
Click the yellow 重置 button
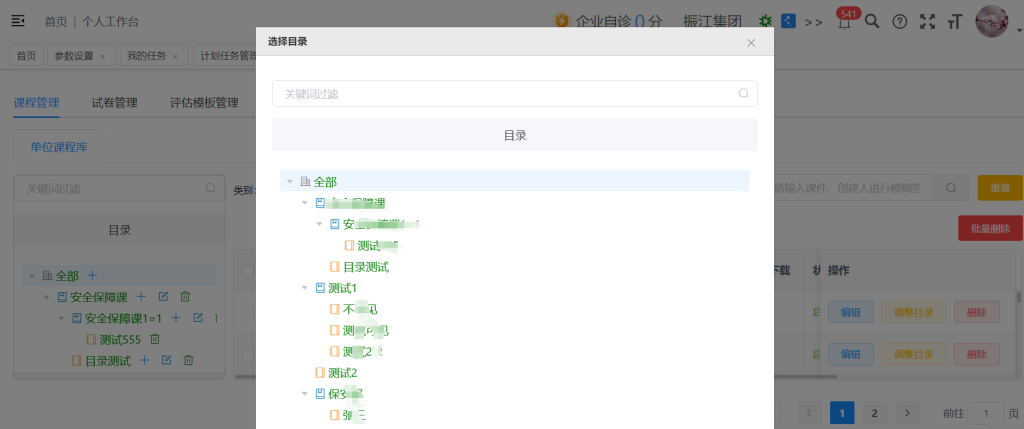999,188
